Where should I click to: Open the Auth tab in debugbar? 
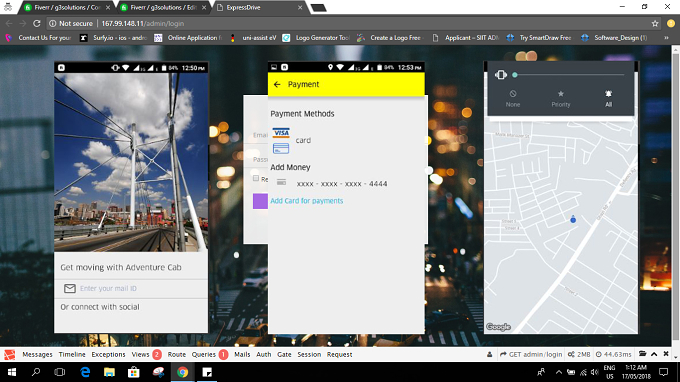tap(264, 355)
